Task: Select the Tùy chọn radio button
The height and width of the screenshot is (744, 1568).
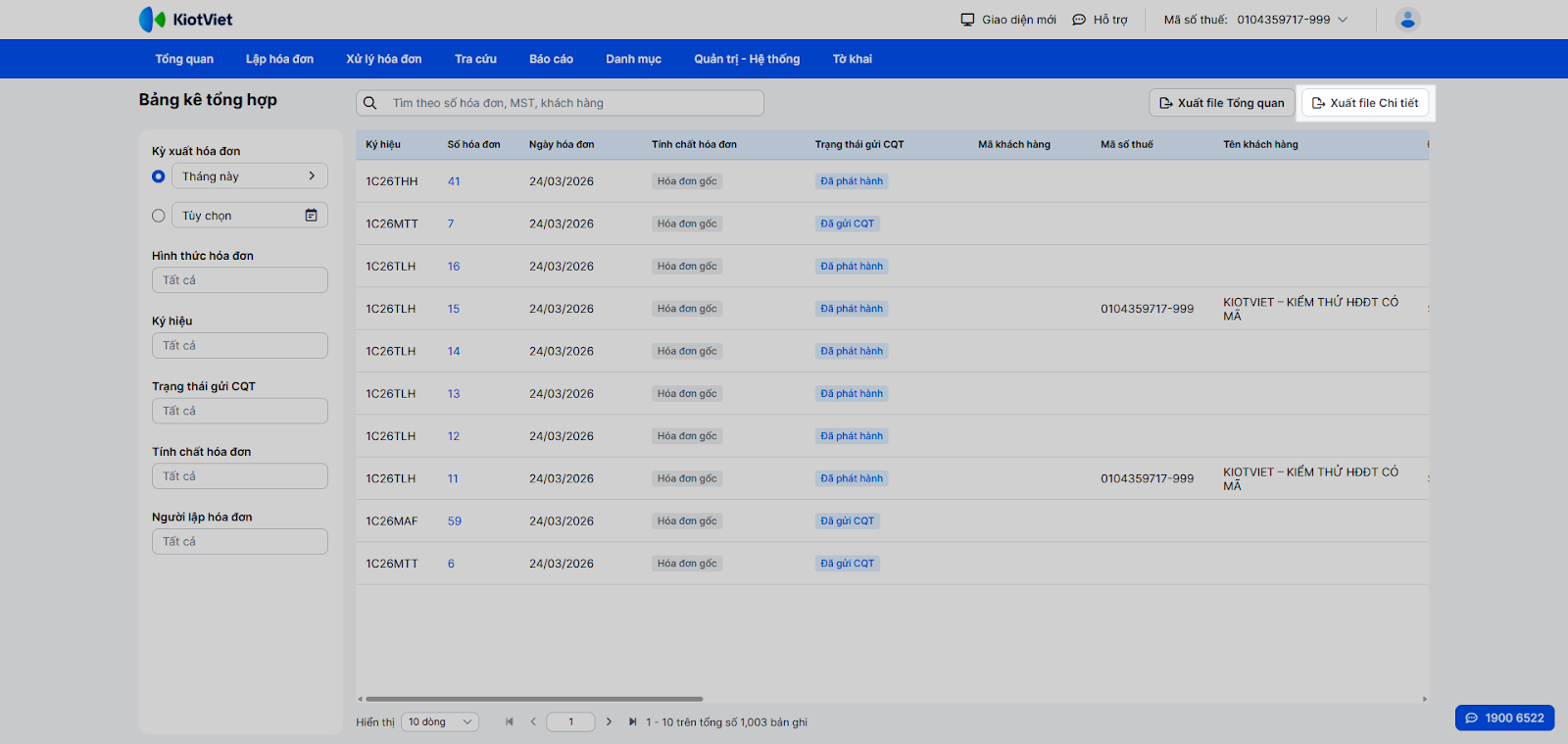Action: pyautogui.click(x=159, y=216)
